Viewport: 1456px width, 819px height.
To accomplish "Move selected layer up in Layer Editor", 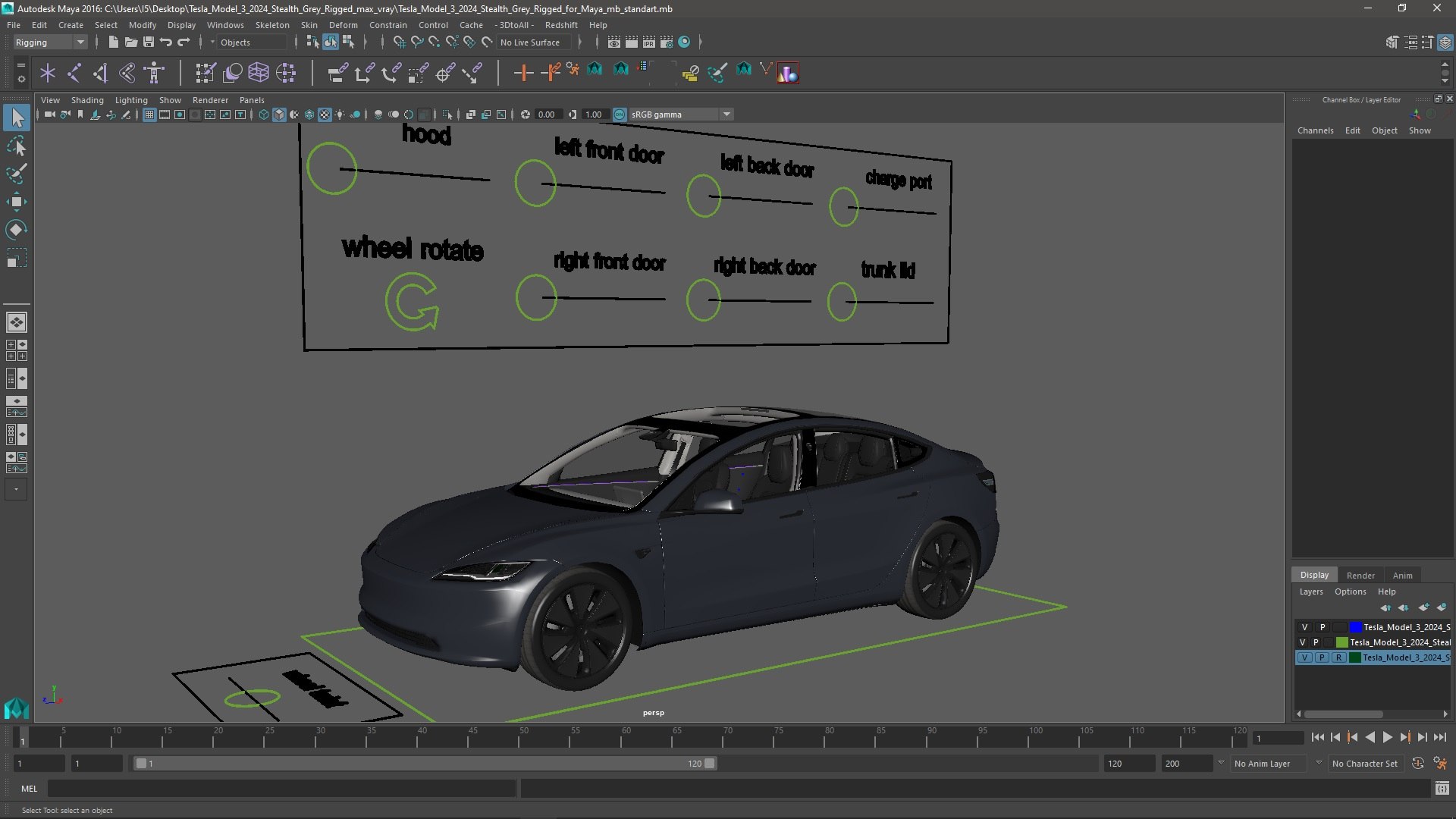I will click(1385, 607).
